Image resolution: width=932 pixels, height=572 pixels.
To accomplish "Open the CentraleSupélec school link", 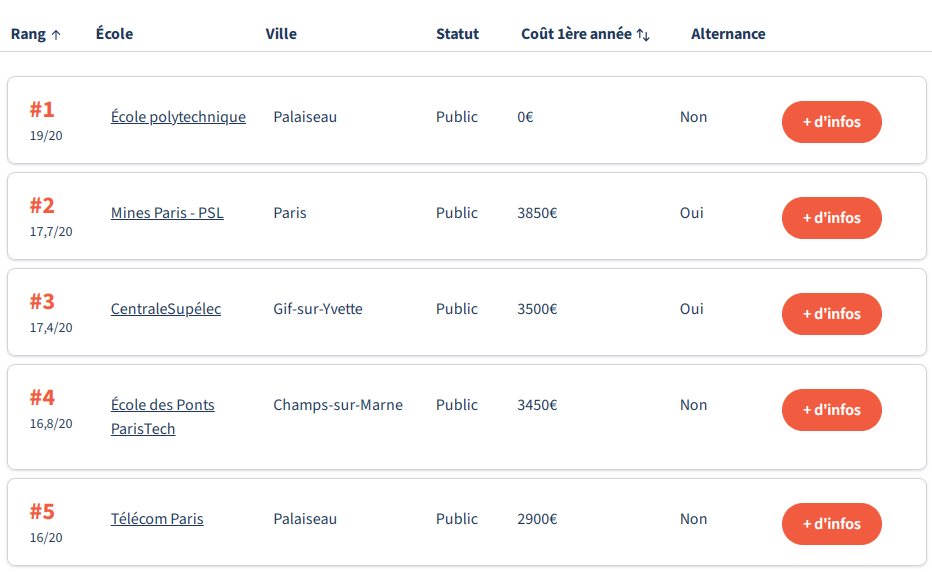I will coord(166,309).
